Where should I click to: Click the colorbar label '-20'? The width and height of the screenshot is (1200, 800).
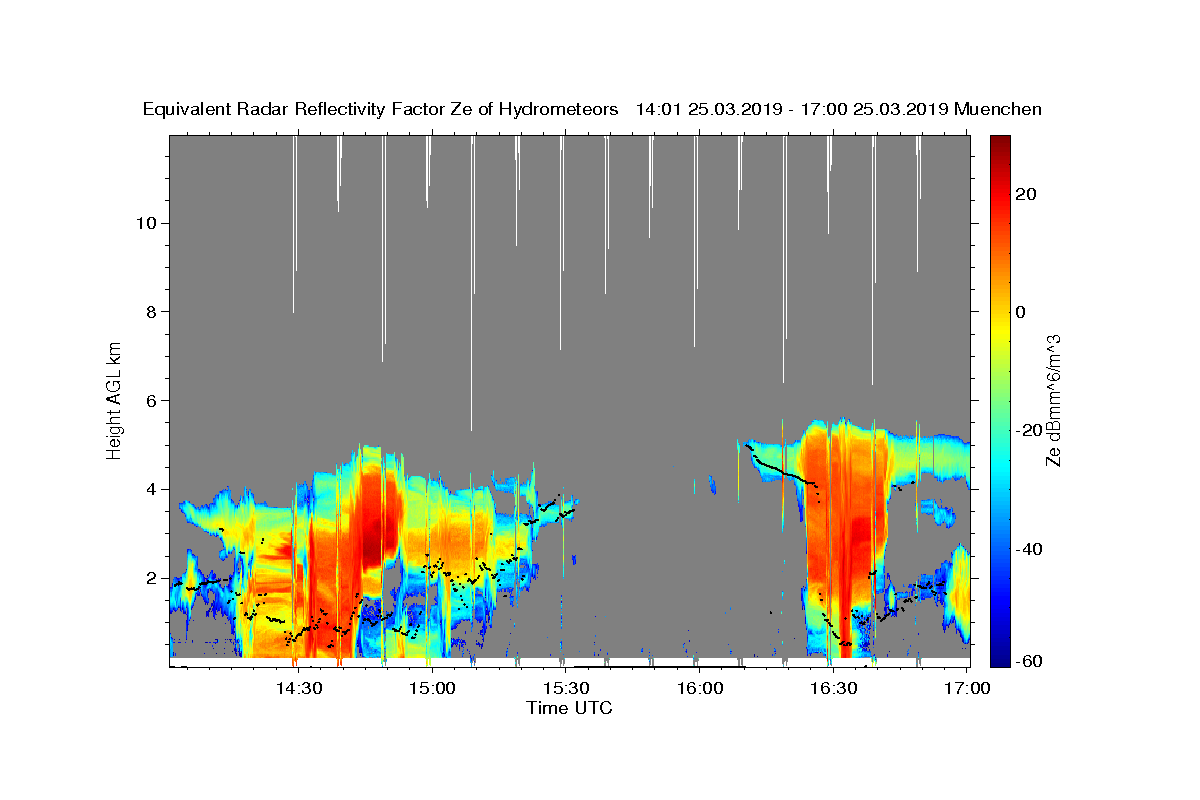(x=1028, y=430)
